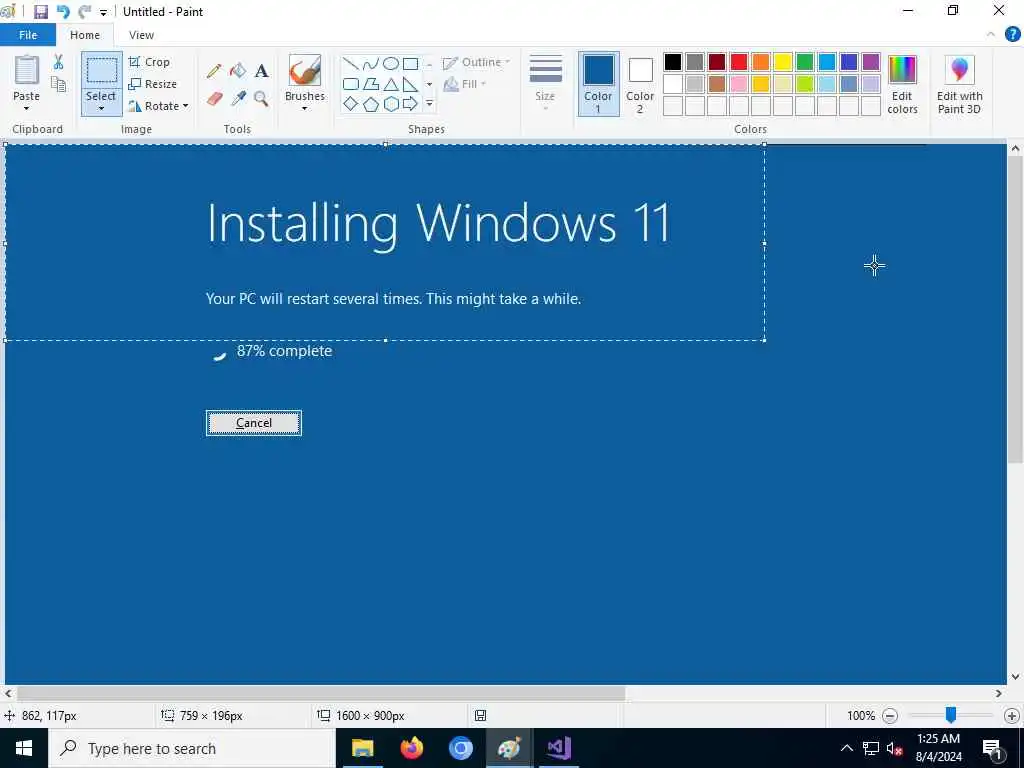Click the Paste clipboard icon
Image resolution: width=1024 pixels, height=768 pixels.
[x=27, y=70]
